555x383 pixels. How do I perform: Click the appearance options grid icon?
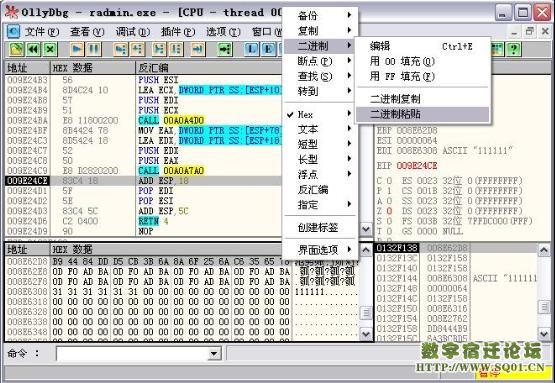point(497,49)
